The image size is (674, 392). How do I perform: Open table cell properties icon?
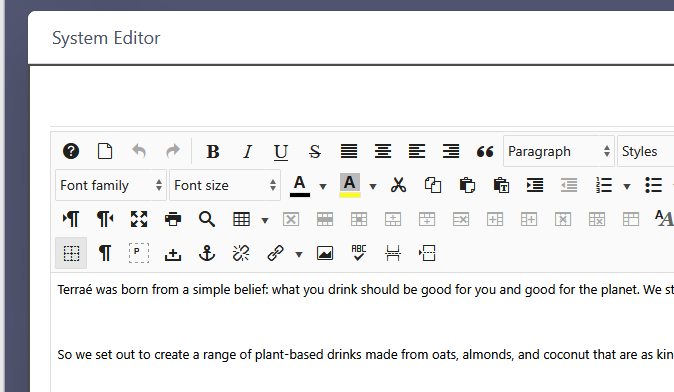tap(359, 219)
